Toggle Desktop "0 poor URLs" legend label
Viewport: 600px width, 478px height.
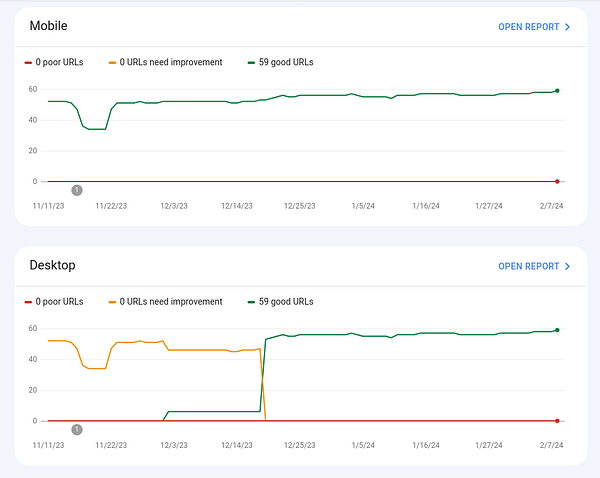(60, 301)
